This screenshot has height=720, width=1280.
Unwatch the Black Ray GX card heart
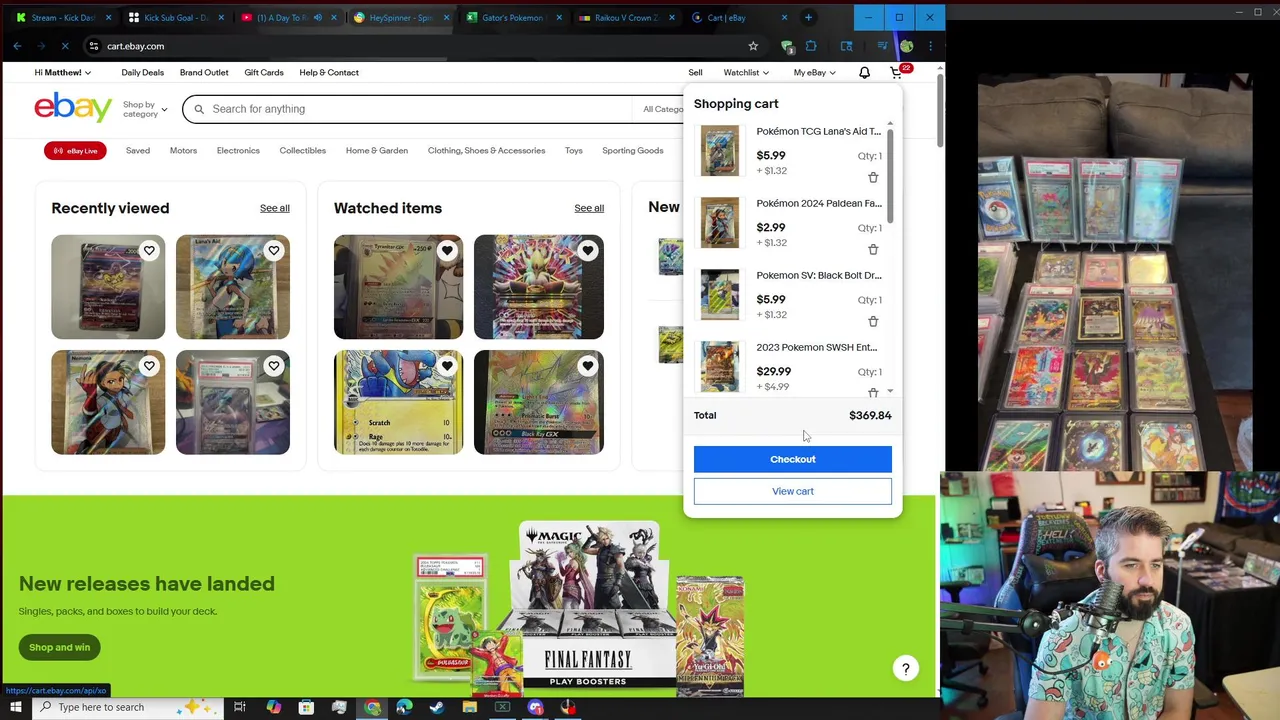point(587,366)
